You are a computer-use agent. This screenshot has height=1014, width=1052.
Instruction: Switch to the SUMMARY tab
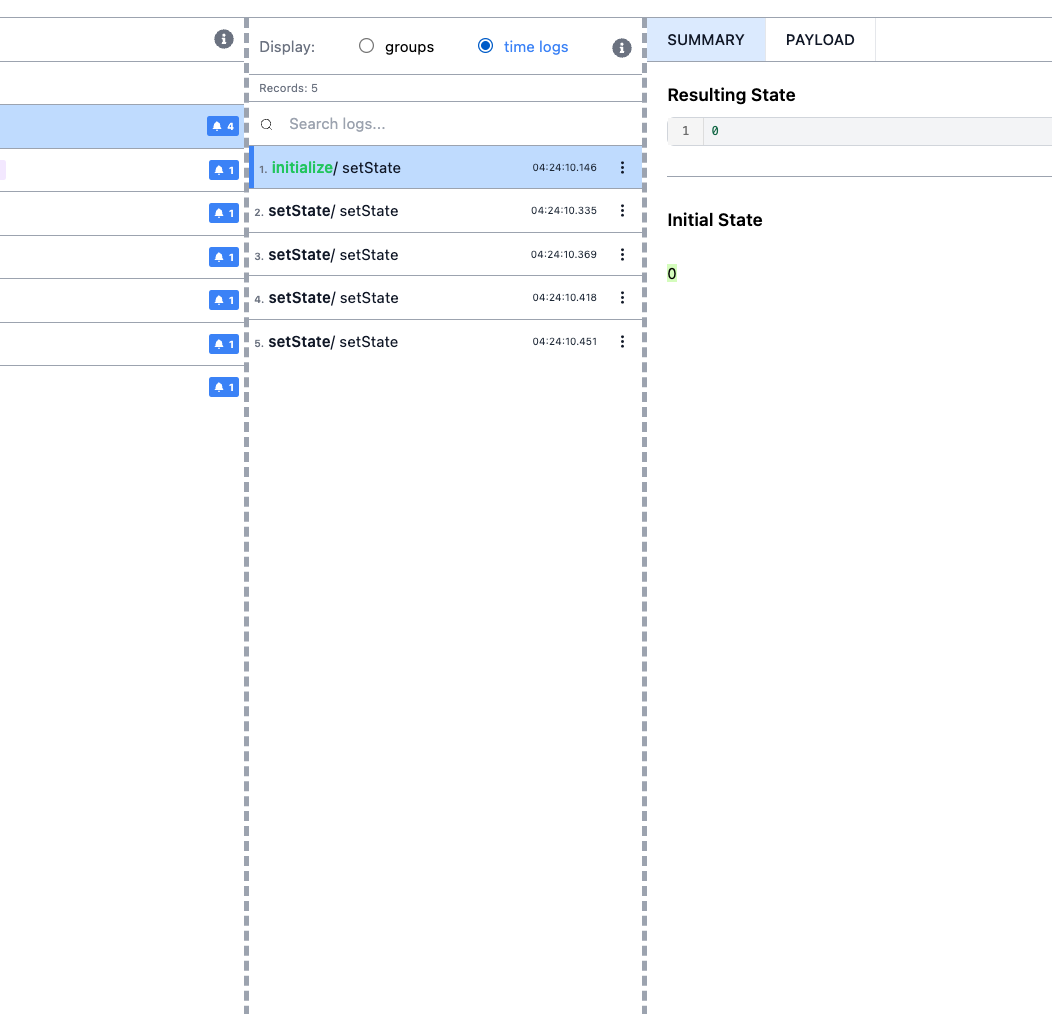point(706,40)
